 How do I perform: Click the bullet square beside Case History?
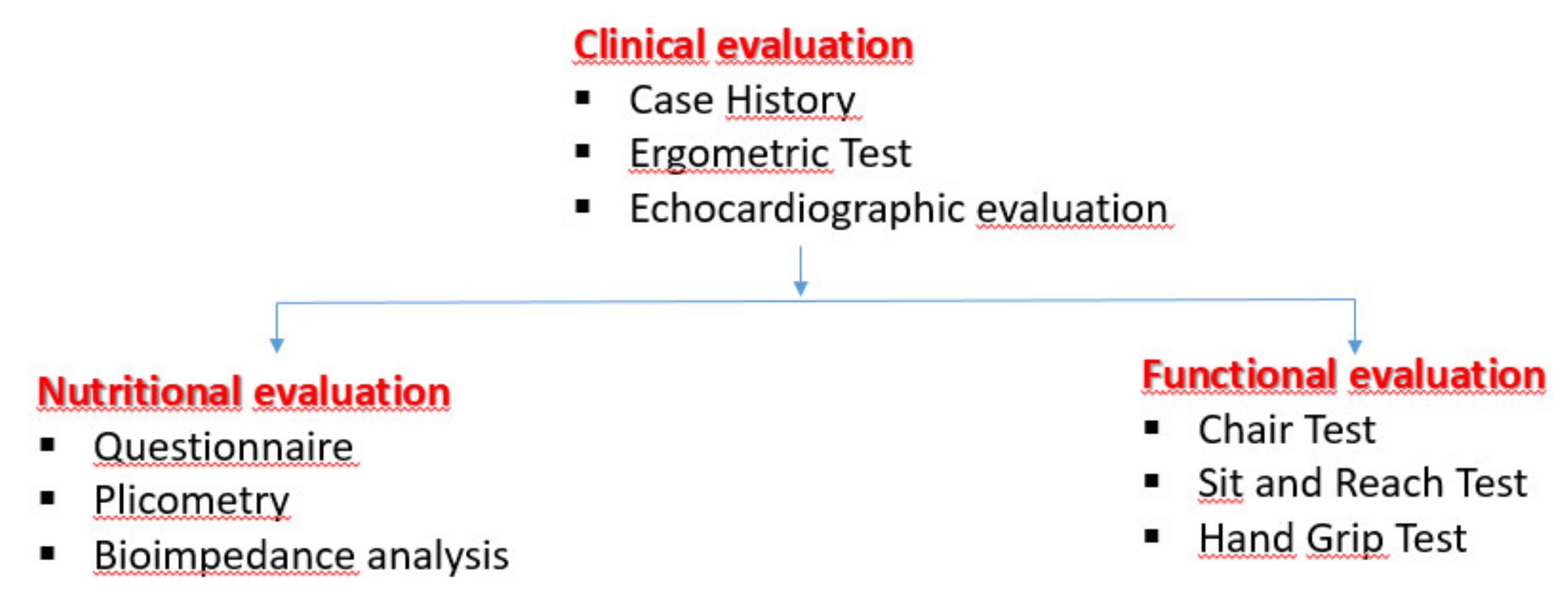point(582,98)
